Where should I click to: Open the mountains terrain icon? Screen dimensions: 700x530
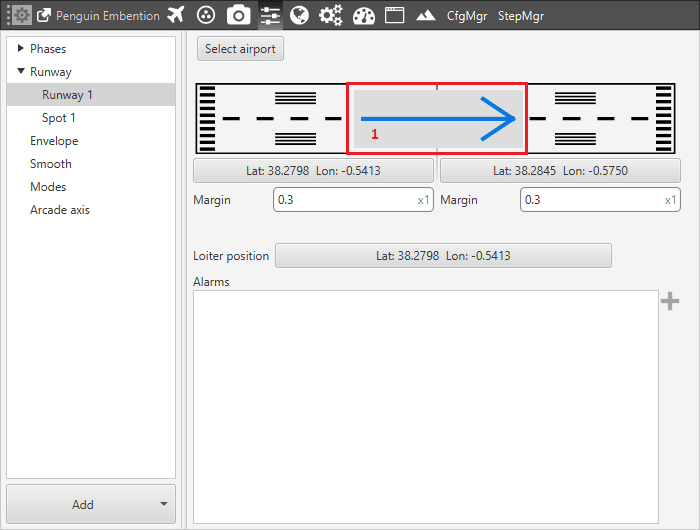coord(425,16)
